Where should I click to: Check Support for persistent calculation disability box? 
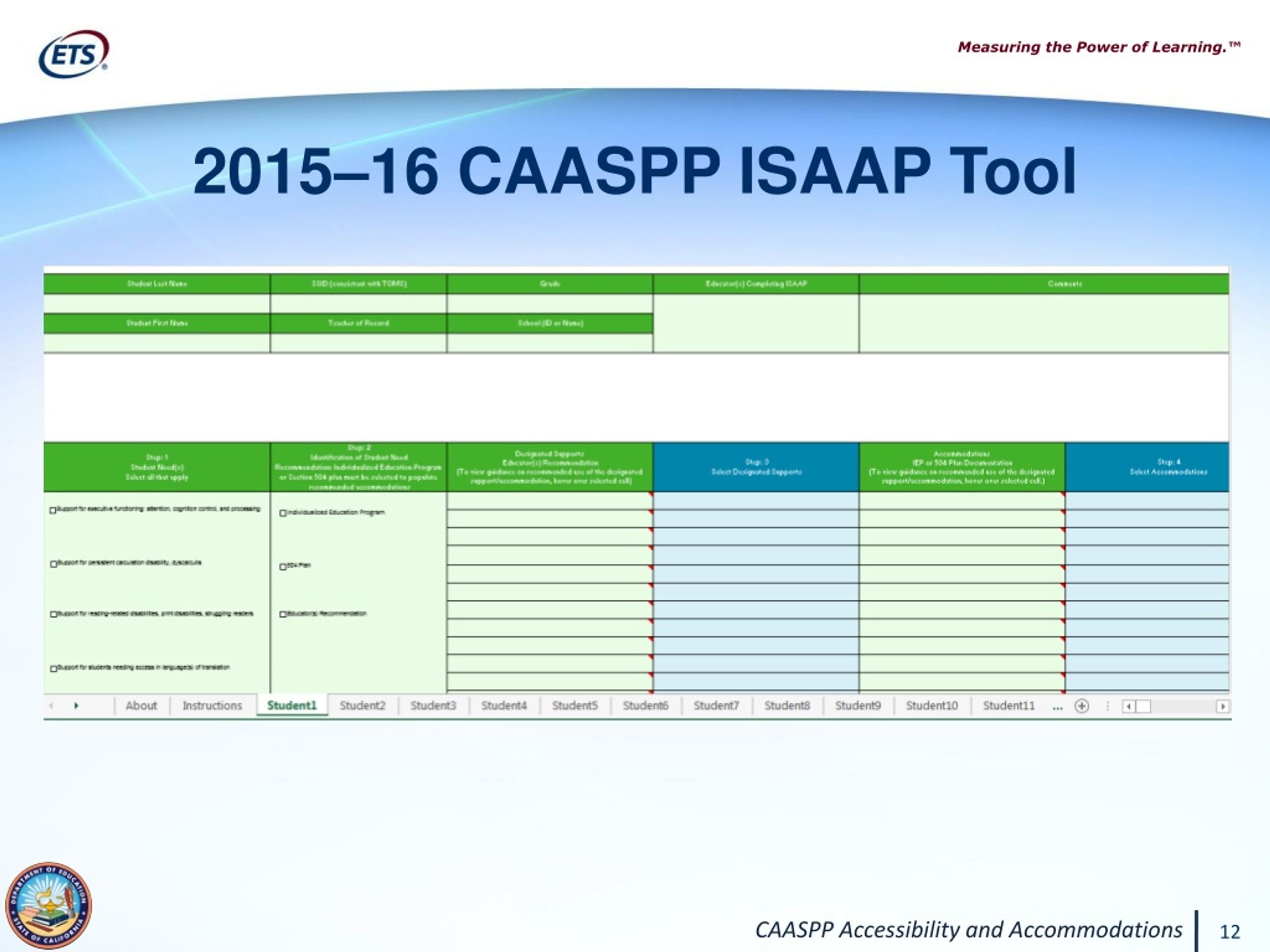point(53,564)
